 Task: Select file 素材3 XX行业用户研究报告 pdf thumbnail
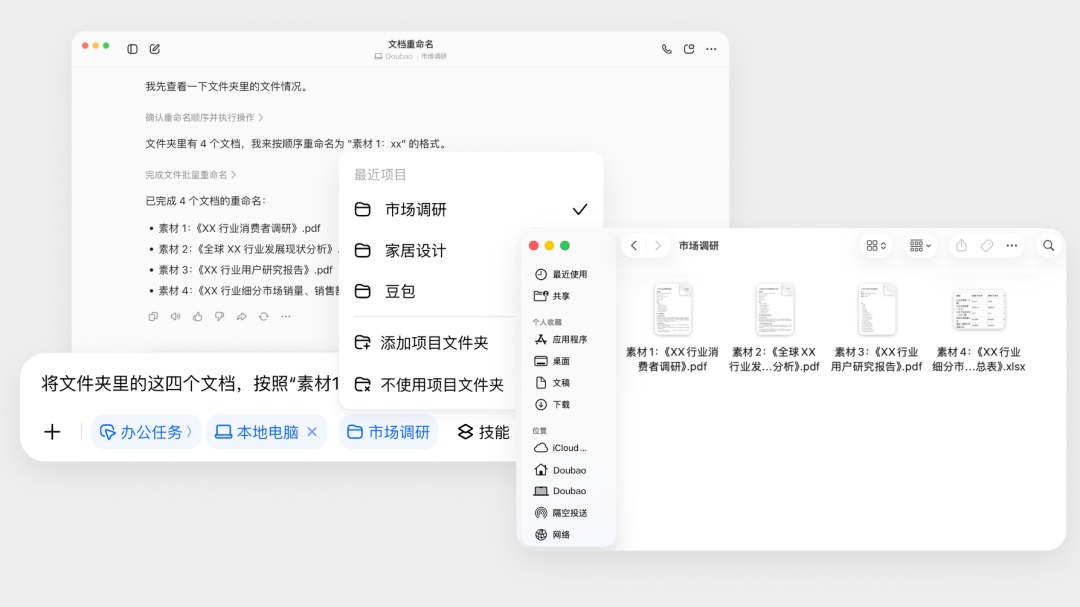876,309
